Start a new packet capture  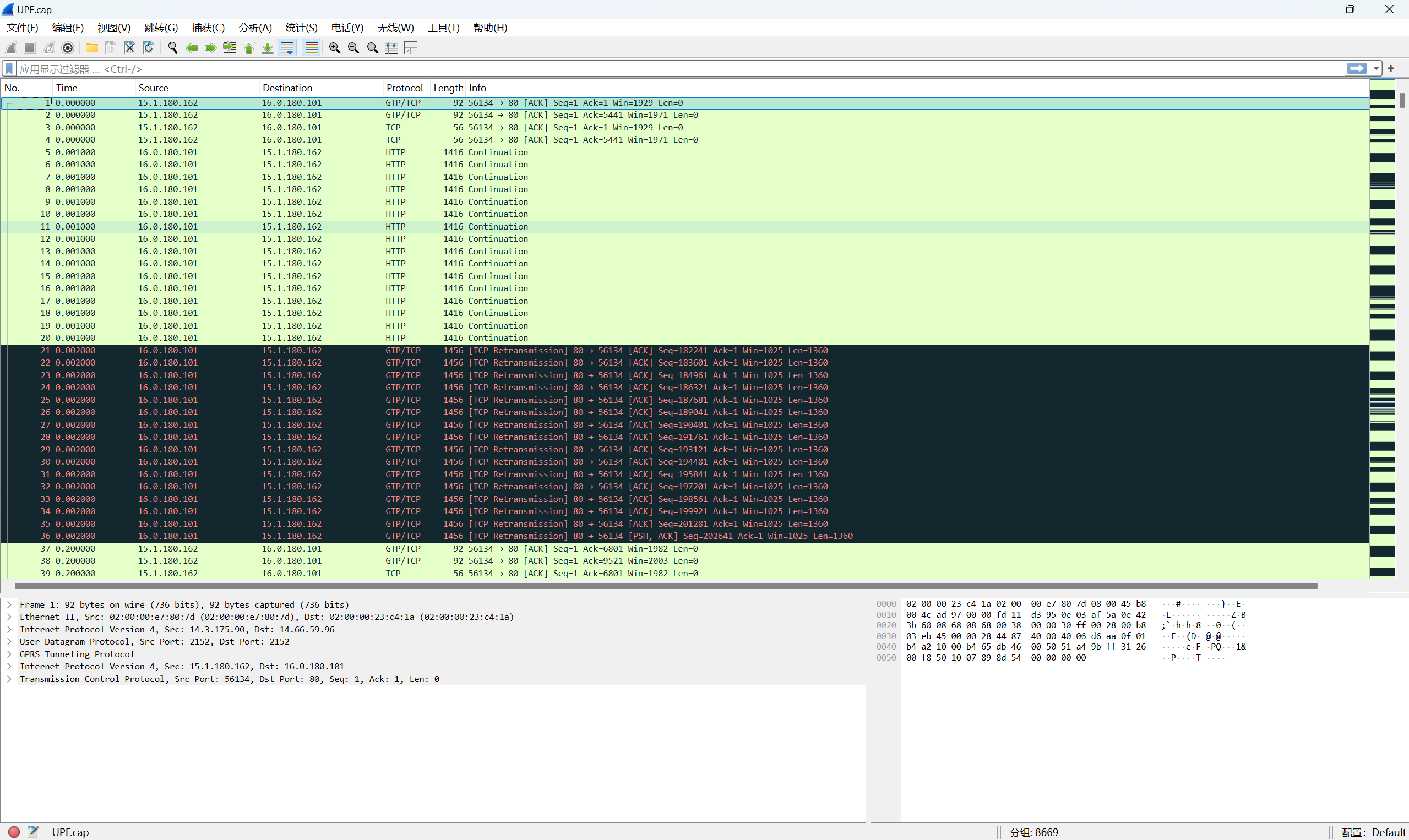pos(11,48)
